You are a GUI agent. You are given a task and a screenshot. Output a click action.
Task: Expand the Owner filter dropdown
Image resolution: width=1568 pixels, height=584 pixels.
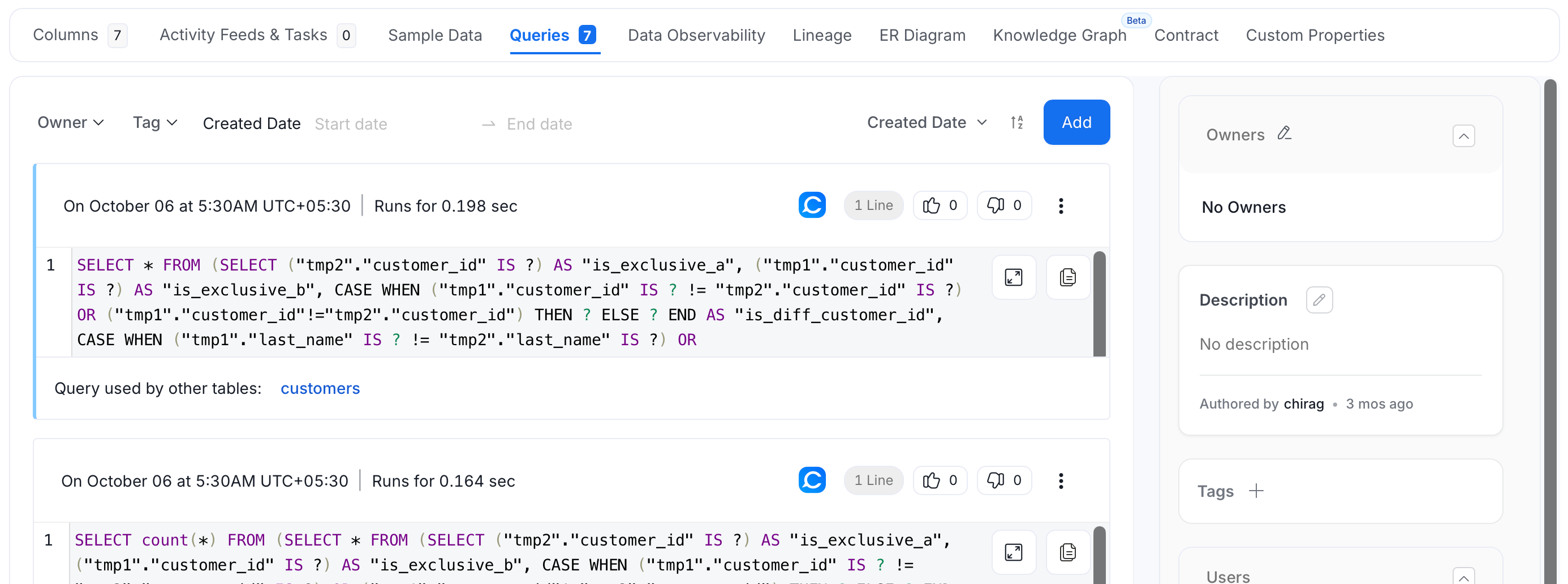(x=71, y=122)
